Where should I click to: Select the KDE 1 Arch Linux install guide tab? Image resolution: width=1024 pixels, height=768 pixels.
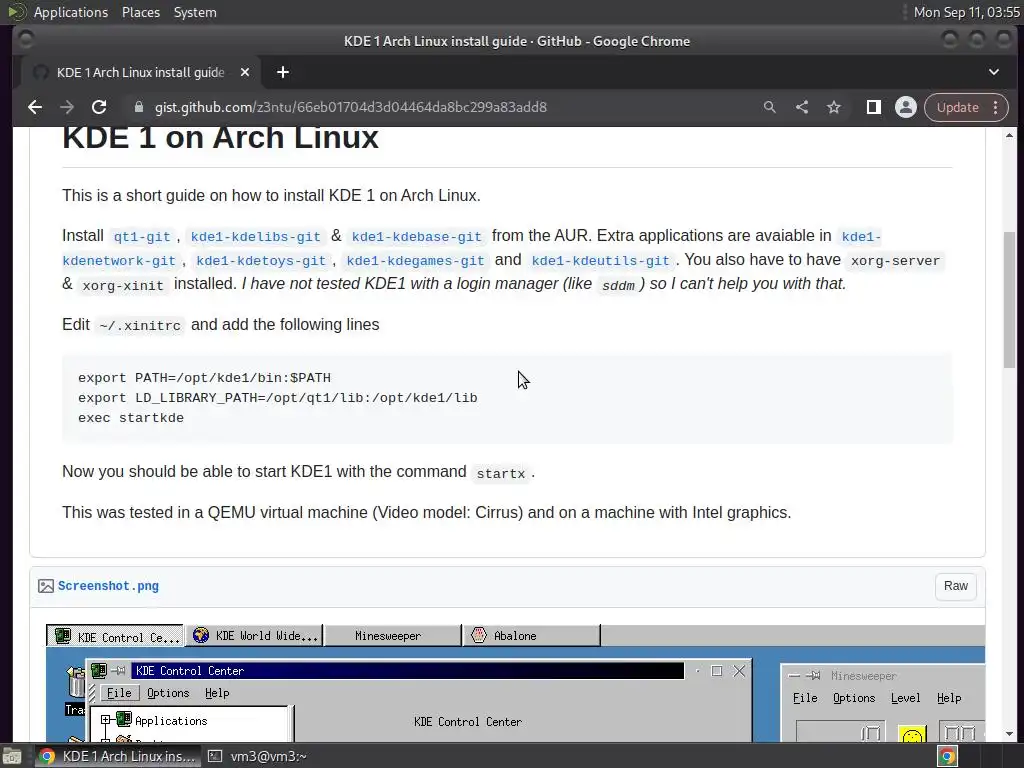point(140,72)
